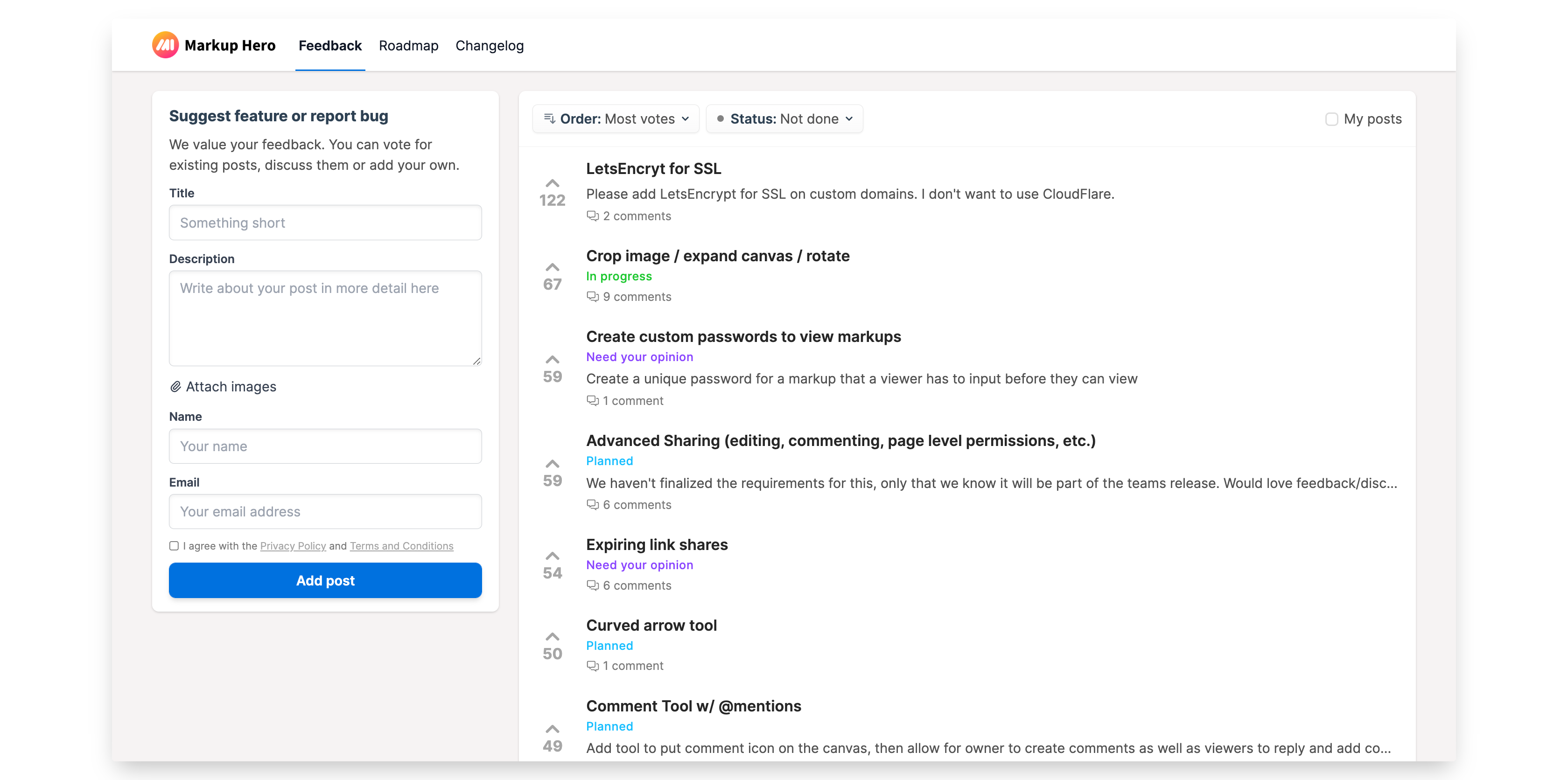Click Need your opinion under Expiring link shares

coord(639,565)
